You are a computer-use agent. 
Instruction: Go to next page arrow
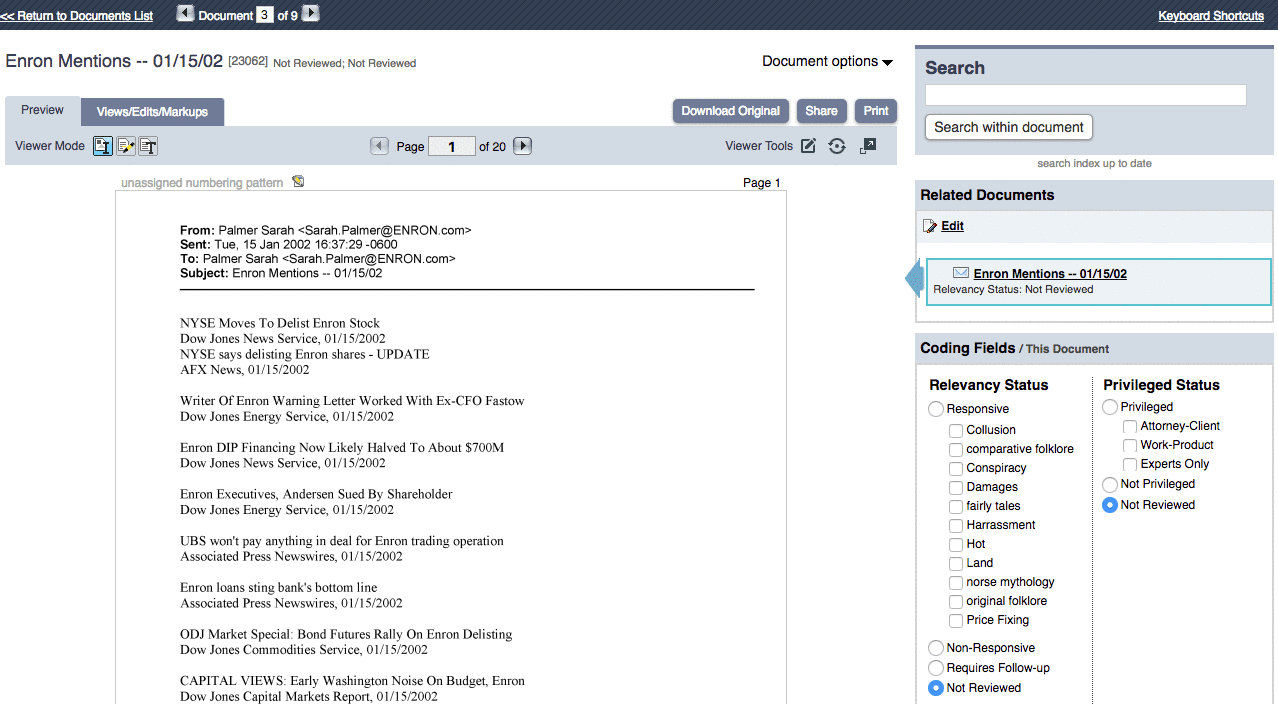tap(522, 146)
